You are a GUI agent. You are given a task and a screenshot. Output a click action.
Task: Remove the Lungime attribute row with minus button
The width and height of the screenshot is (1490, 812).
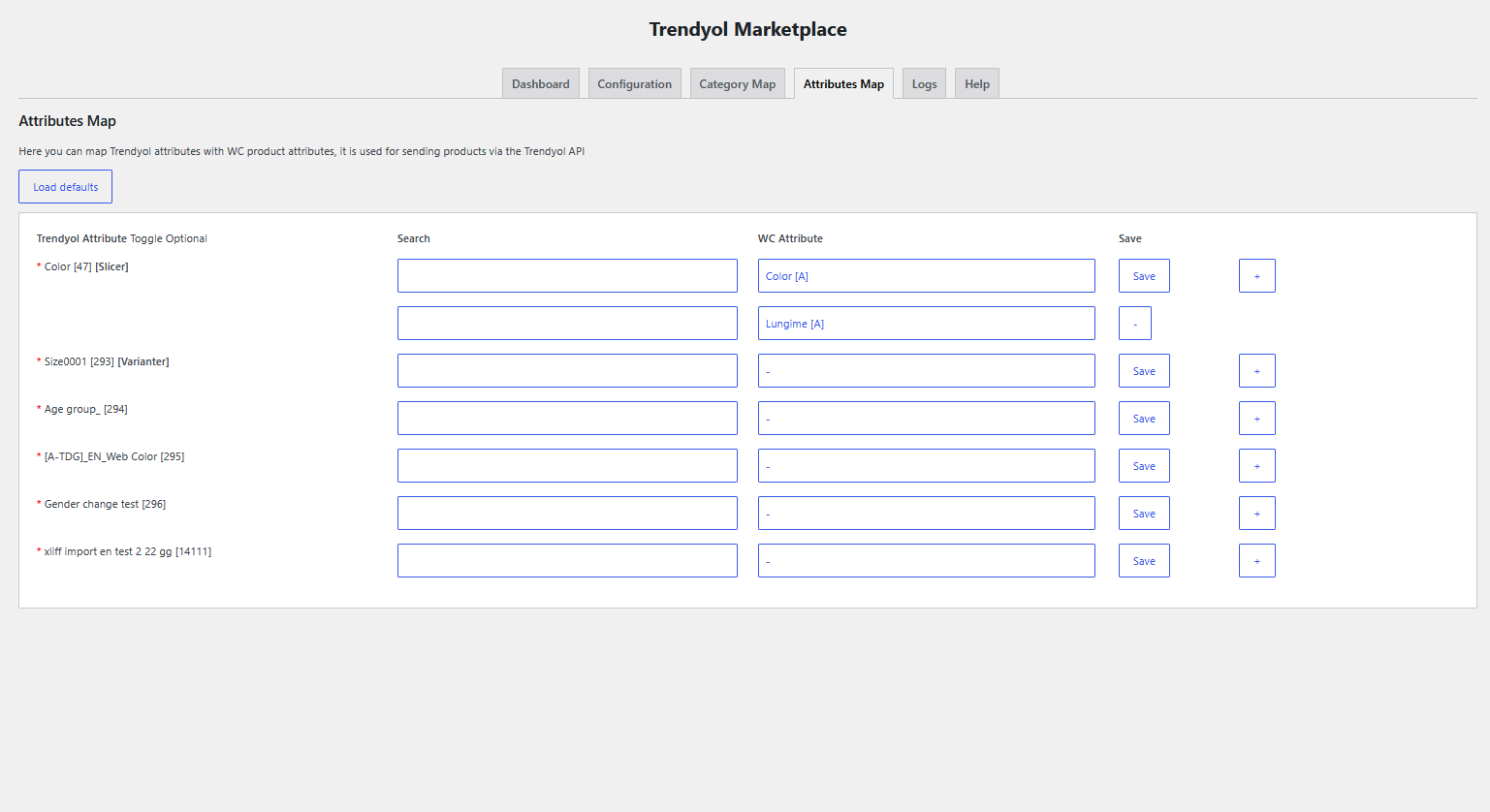pos(1134,324)
